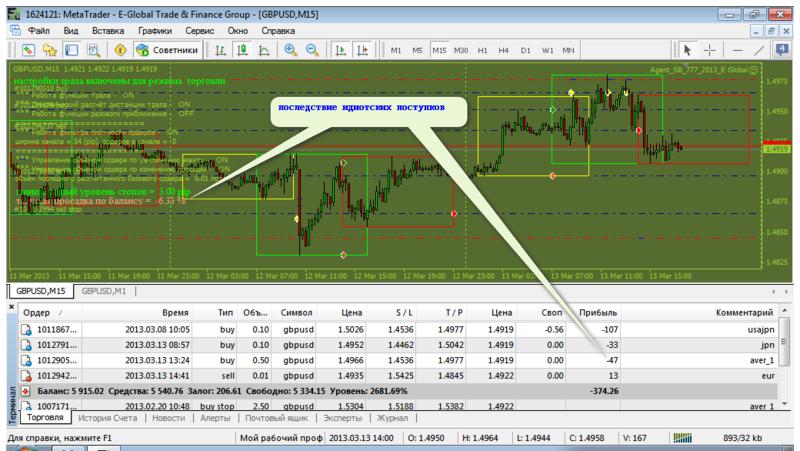Select the M15 timeframe

[439, 51]
